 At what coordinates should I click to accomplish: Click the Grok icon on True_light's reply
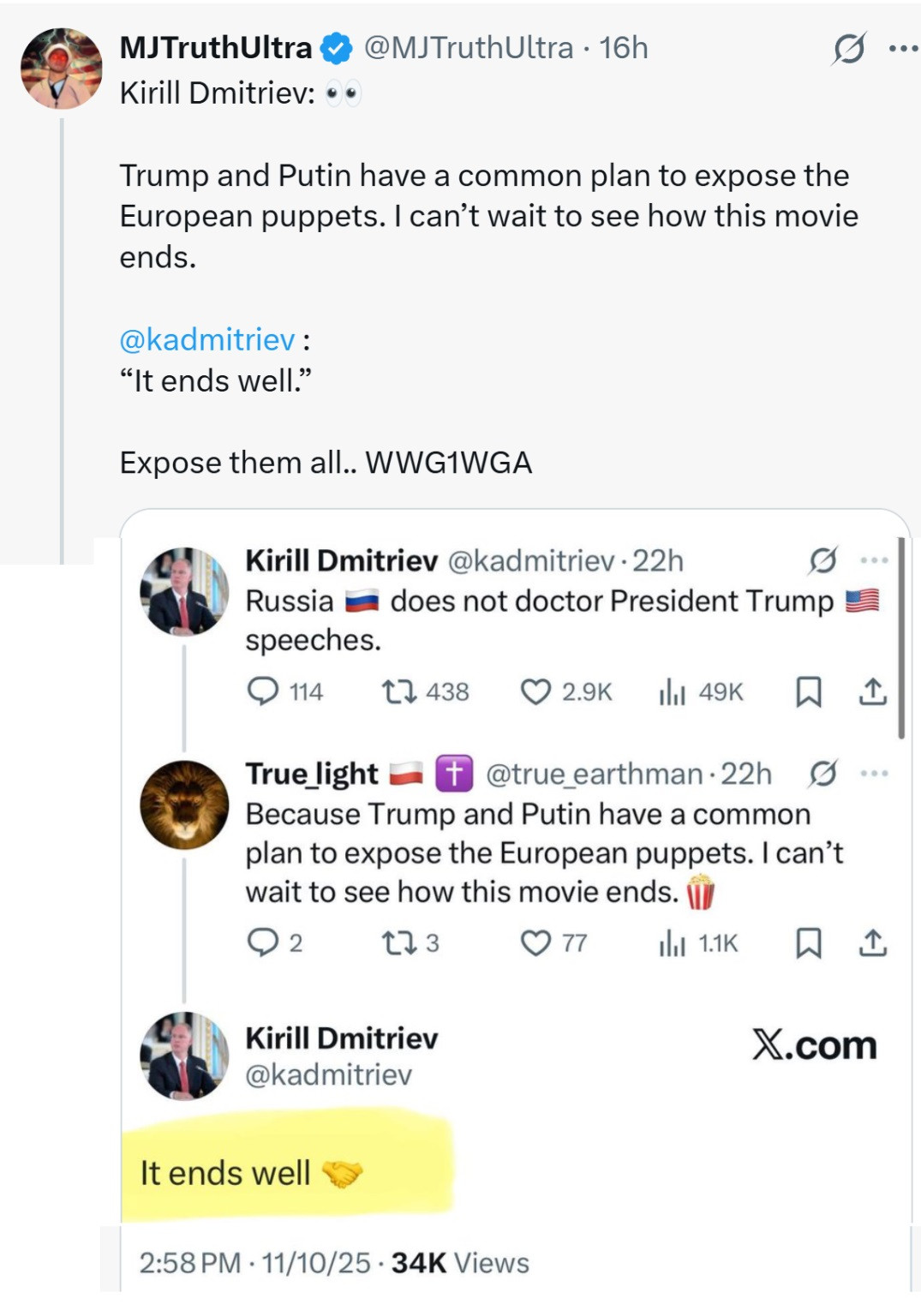tap(822, 774)
